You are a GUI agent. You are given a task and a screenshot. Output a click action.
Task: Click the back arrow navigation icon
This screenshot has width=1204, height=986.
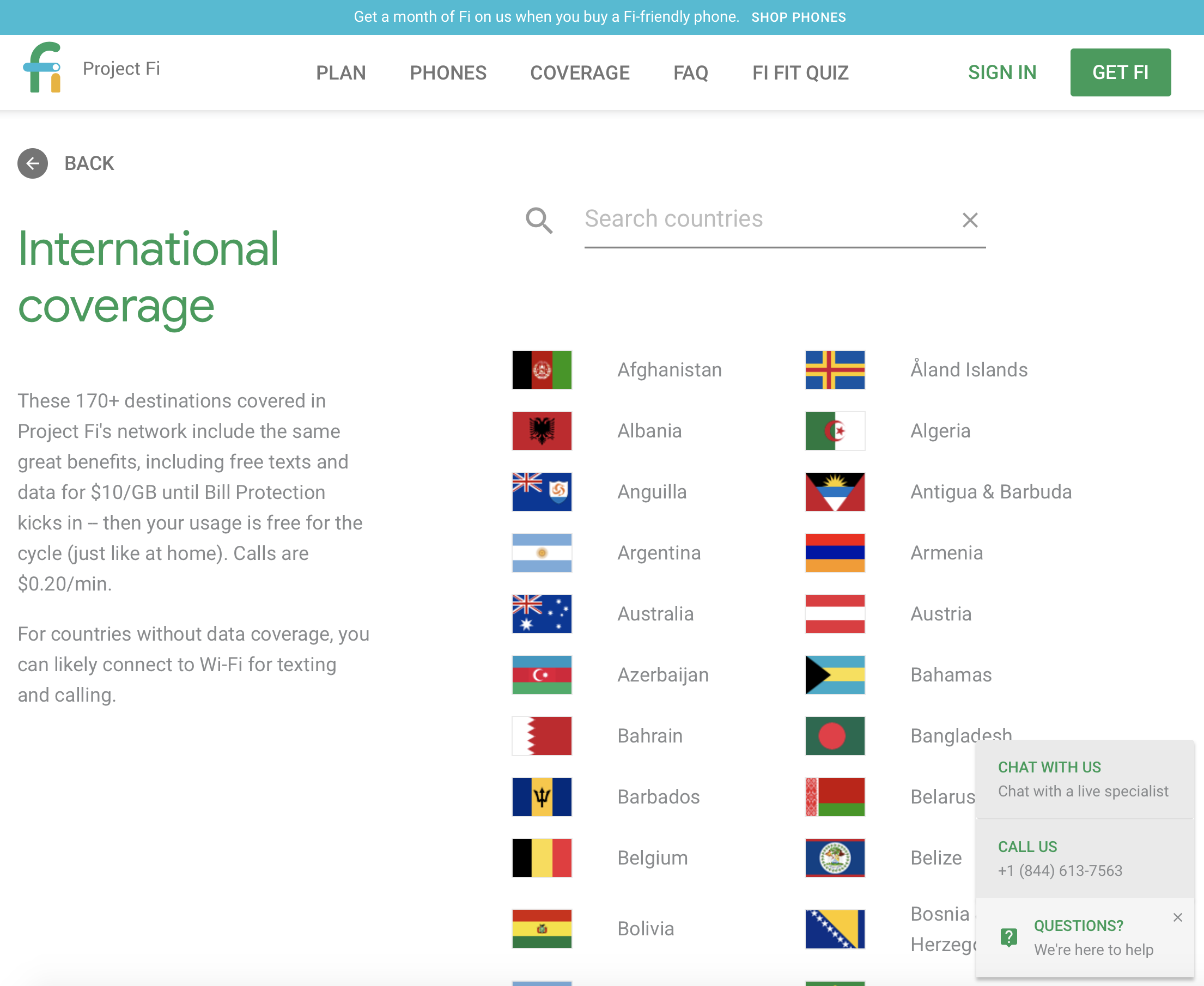tap(32, 163)
